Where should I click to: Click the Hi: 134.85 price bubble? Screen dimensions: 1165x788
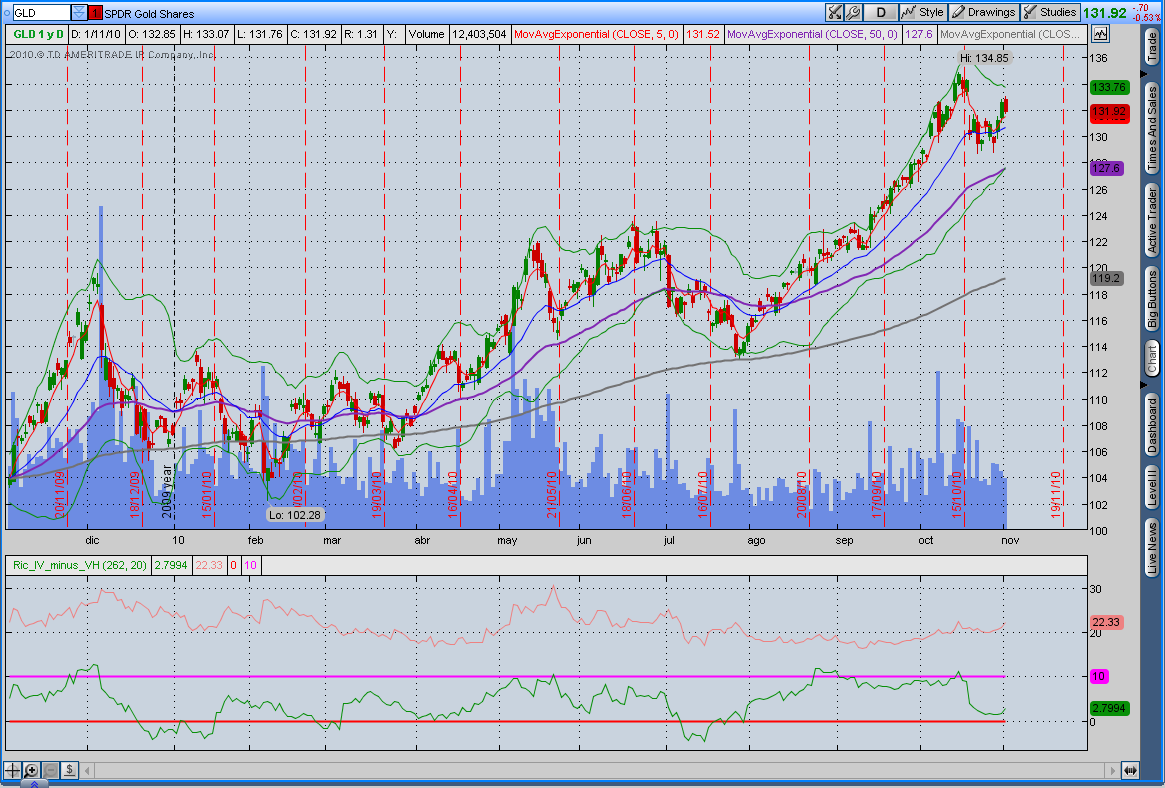[984, 58]
